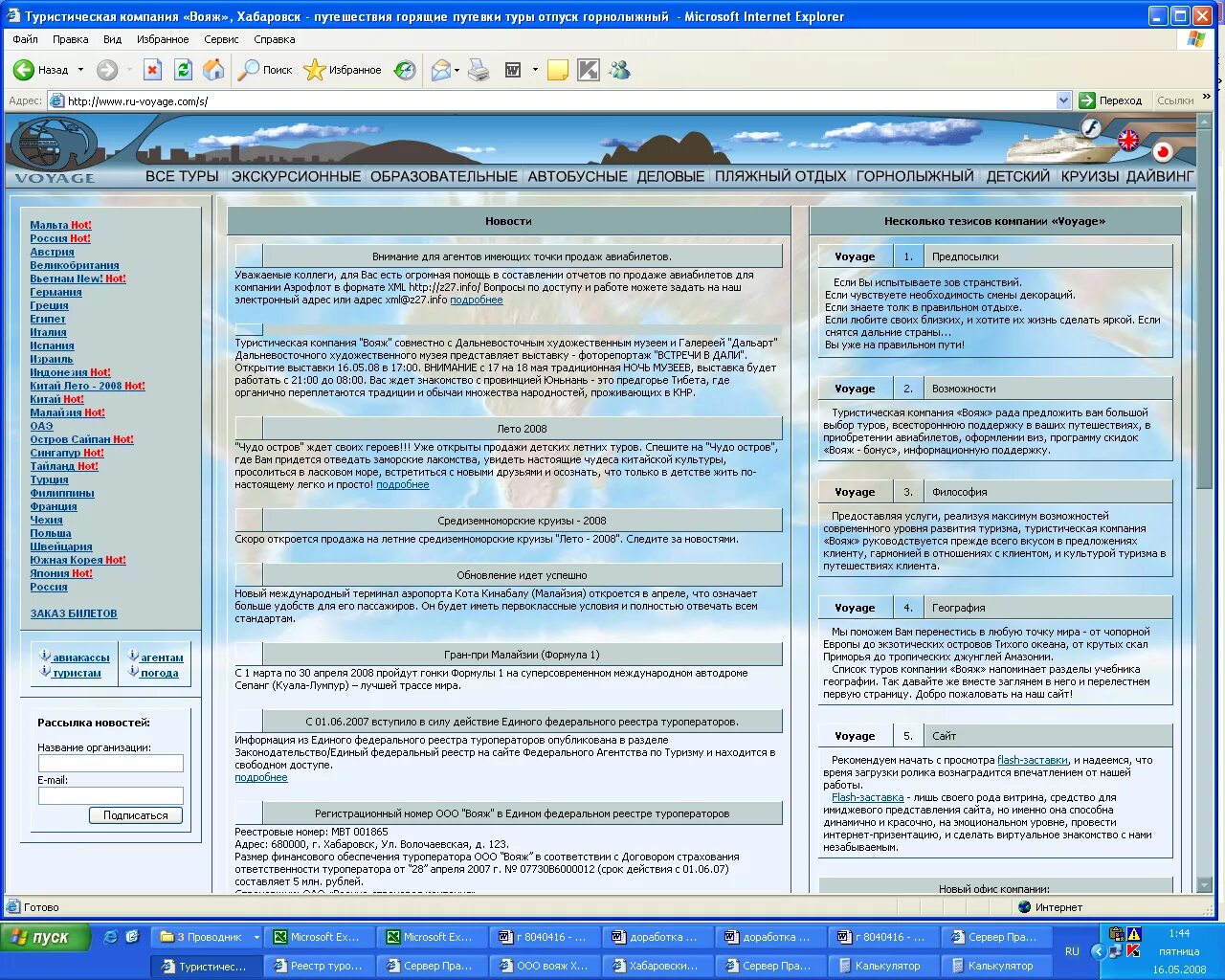
Task: Click the Flash intro icon in the site header
Action: [x=1090, y=128]
